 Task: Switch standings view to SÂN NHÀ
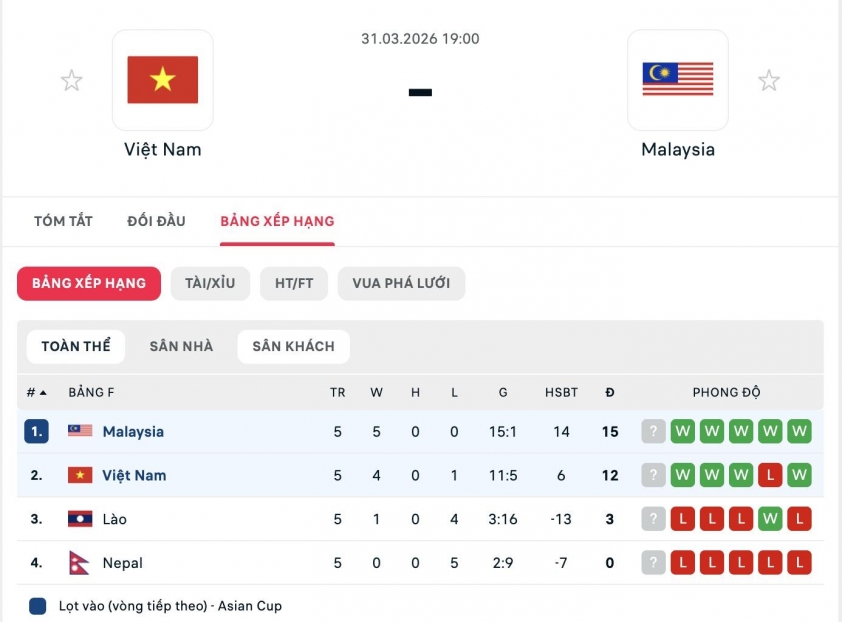pos(180,346)
